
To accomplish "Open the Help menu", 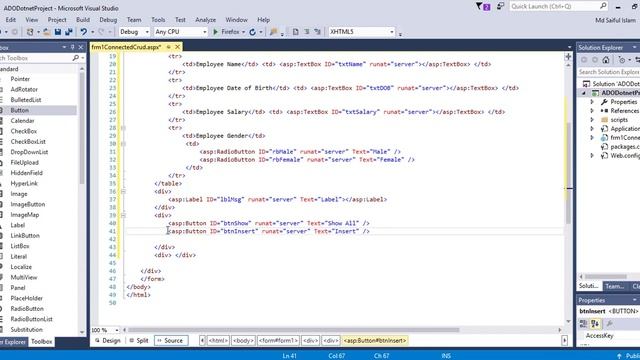I will (x=263, y=20).
